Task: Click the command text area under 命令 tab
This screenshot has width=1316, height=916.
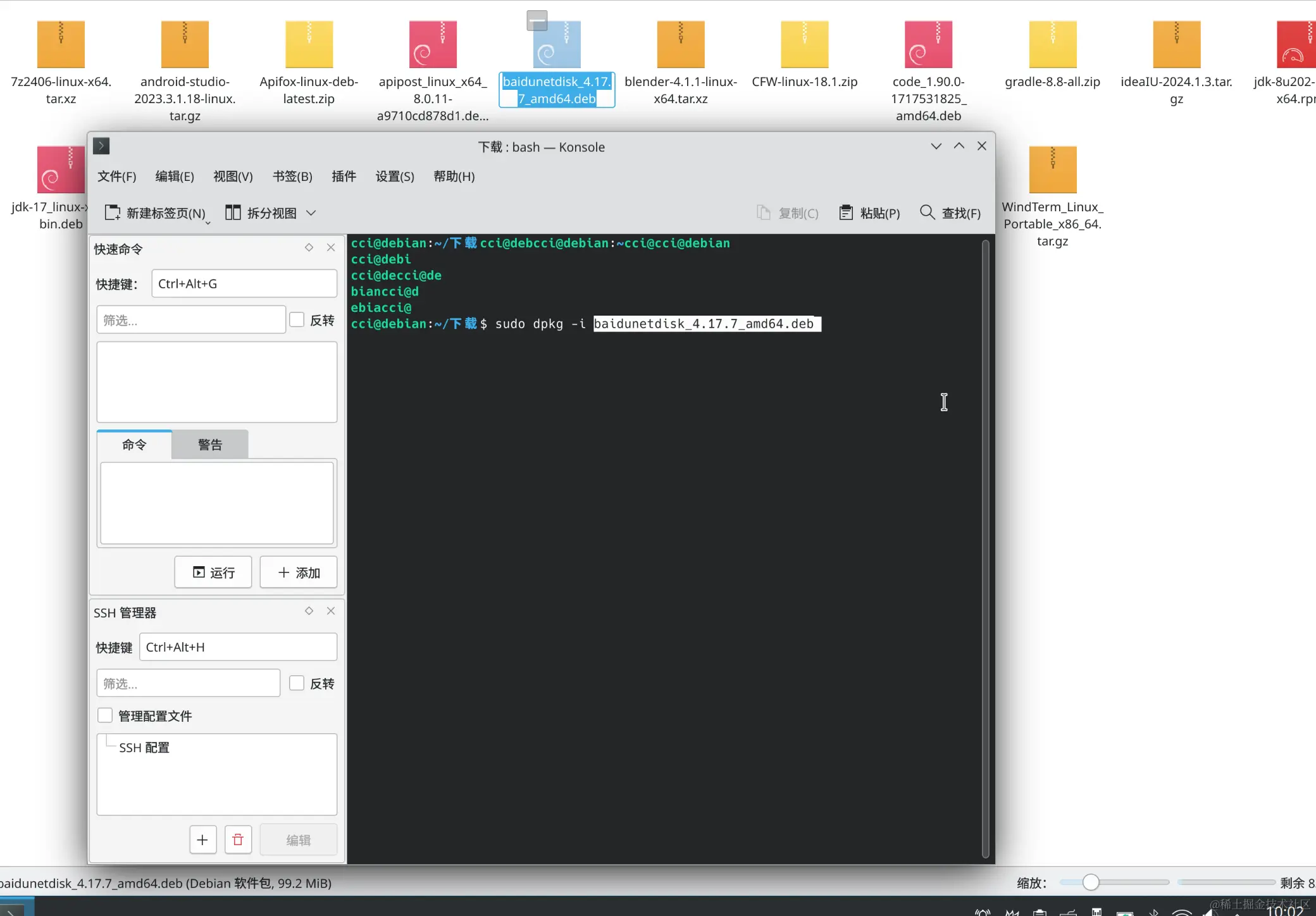Action: pos(217,503)
